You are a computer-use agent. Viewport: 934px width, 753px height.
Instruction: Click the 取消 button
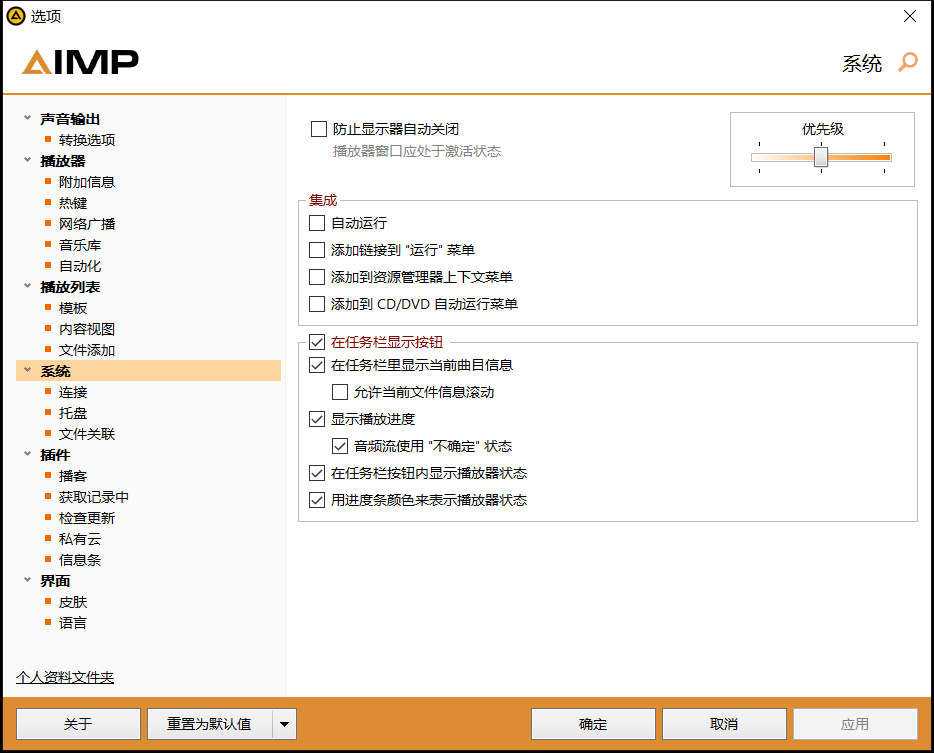[x=724, y=724]
